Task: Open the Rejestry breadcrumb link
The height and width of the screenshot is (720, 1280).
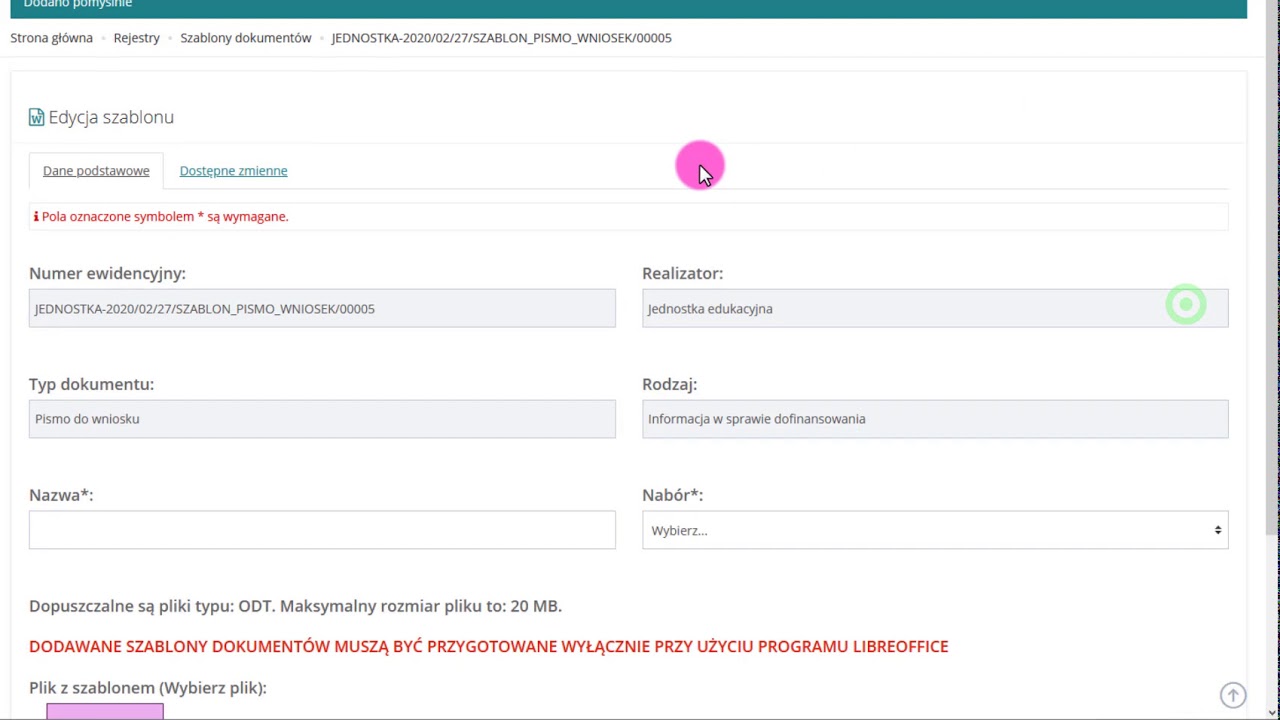Action: (x=136, y=37)
